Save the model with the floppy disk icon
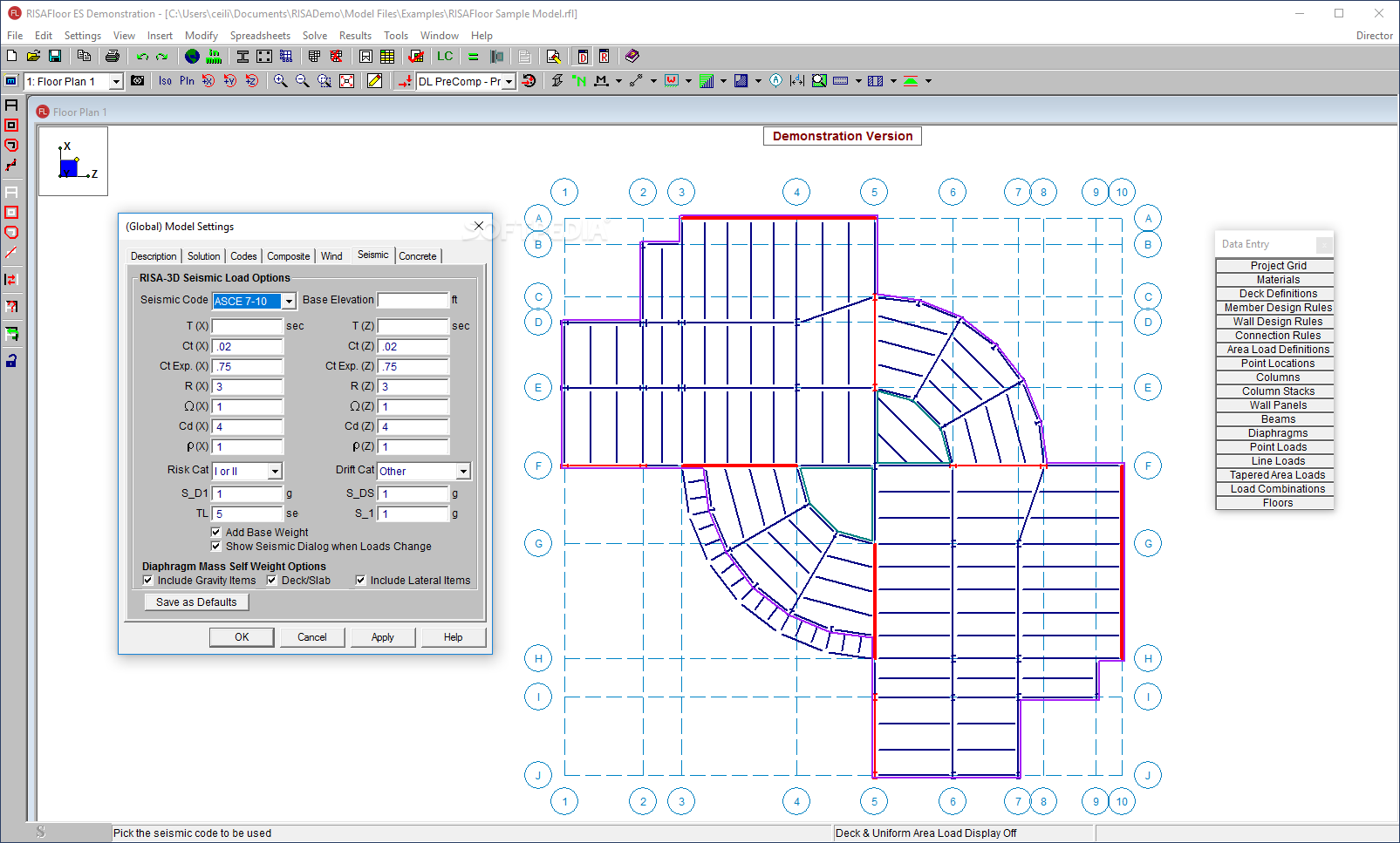This screenshot has width=1400, height=843. (55, 56)
